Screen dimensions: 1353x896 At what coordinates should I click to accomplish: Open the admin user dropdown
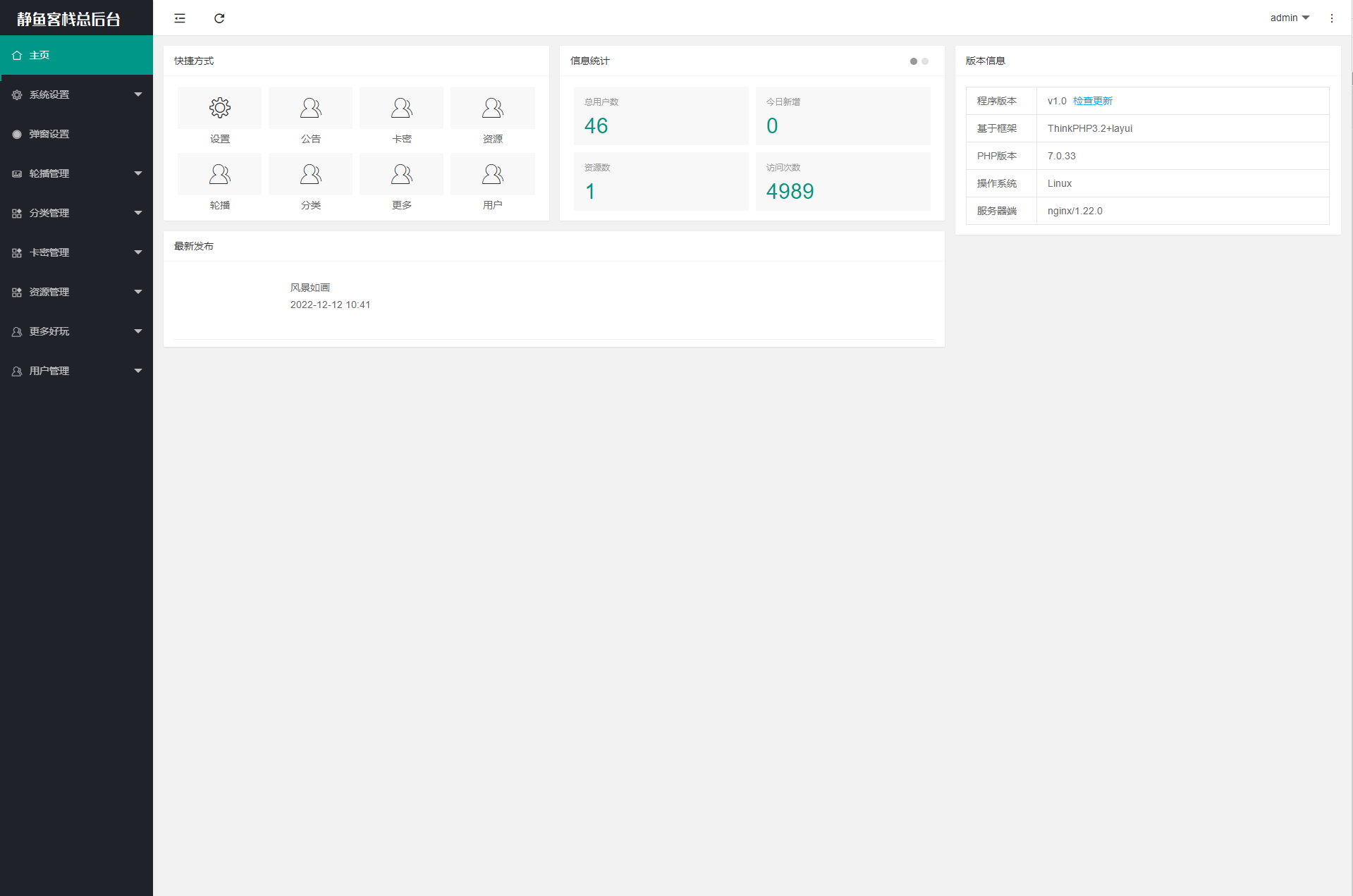(x=1289, y=18)
